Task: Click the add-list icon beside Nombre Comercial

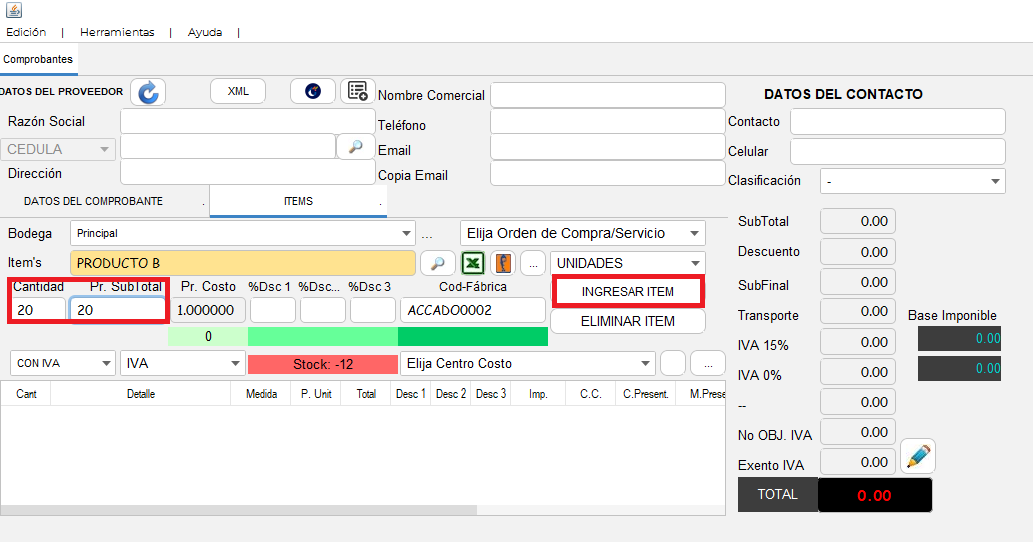Action: point(358,91)
